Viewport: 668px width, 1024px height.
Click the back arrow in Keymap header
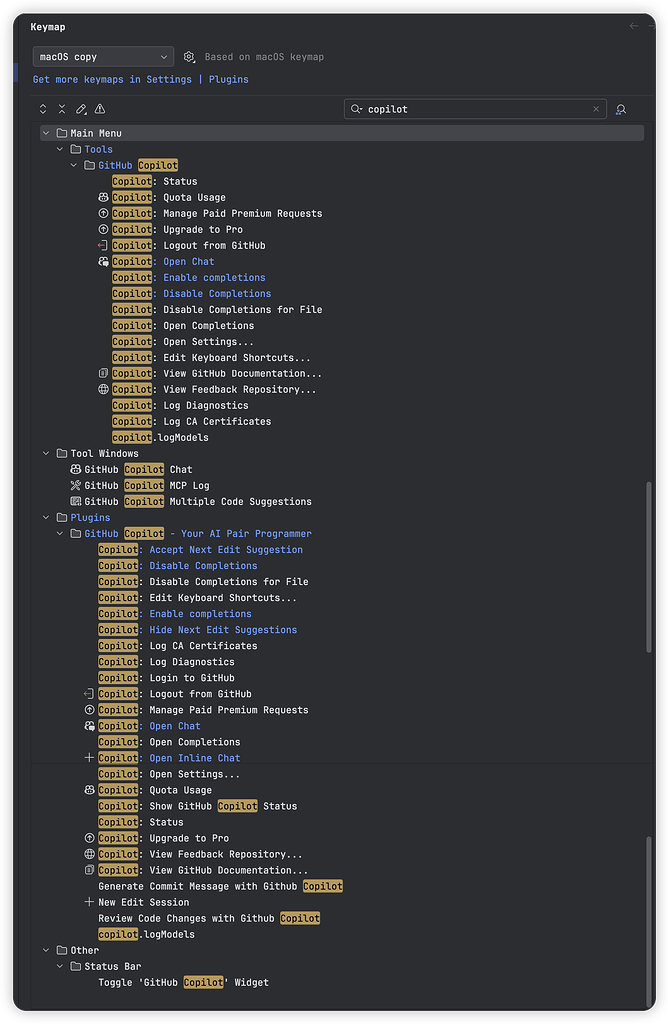633,26
